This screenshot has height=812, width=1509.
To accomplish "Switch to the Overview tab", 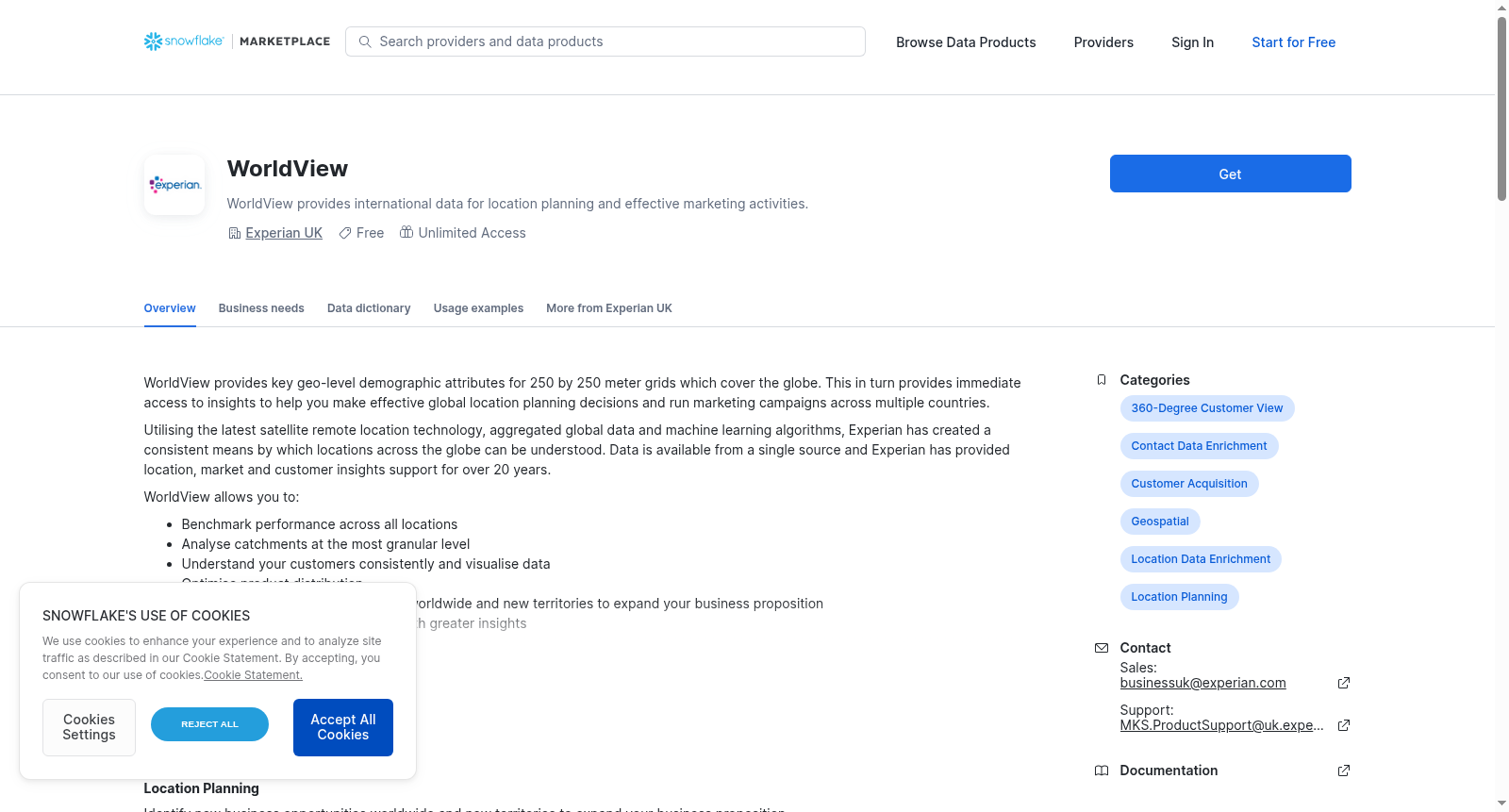I will click(170, 308).
